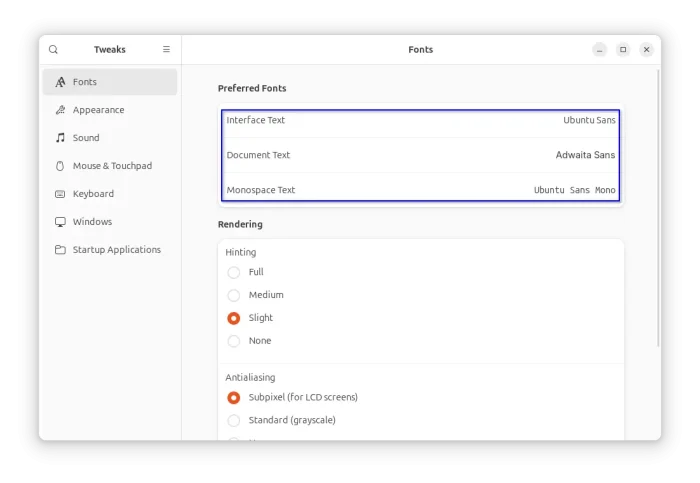The image size is (700, 483).
Task: Click the Hinting group label
Action: 241,252
